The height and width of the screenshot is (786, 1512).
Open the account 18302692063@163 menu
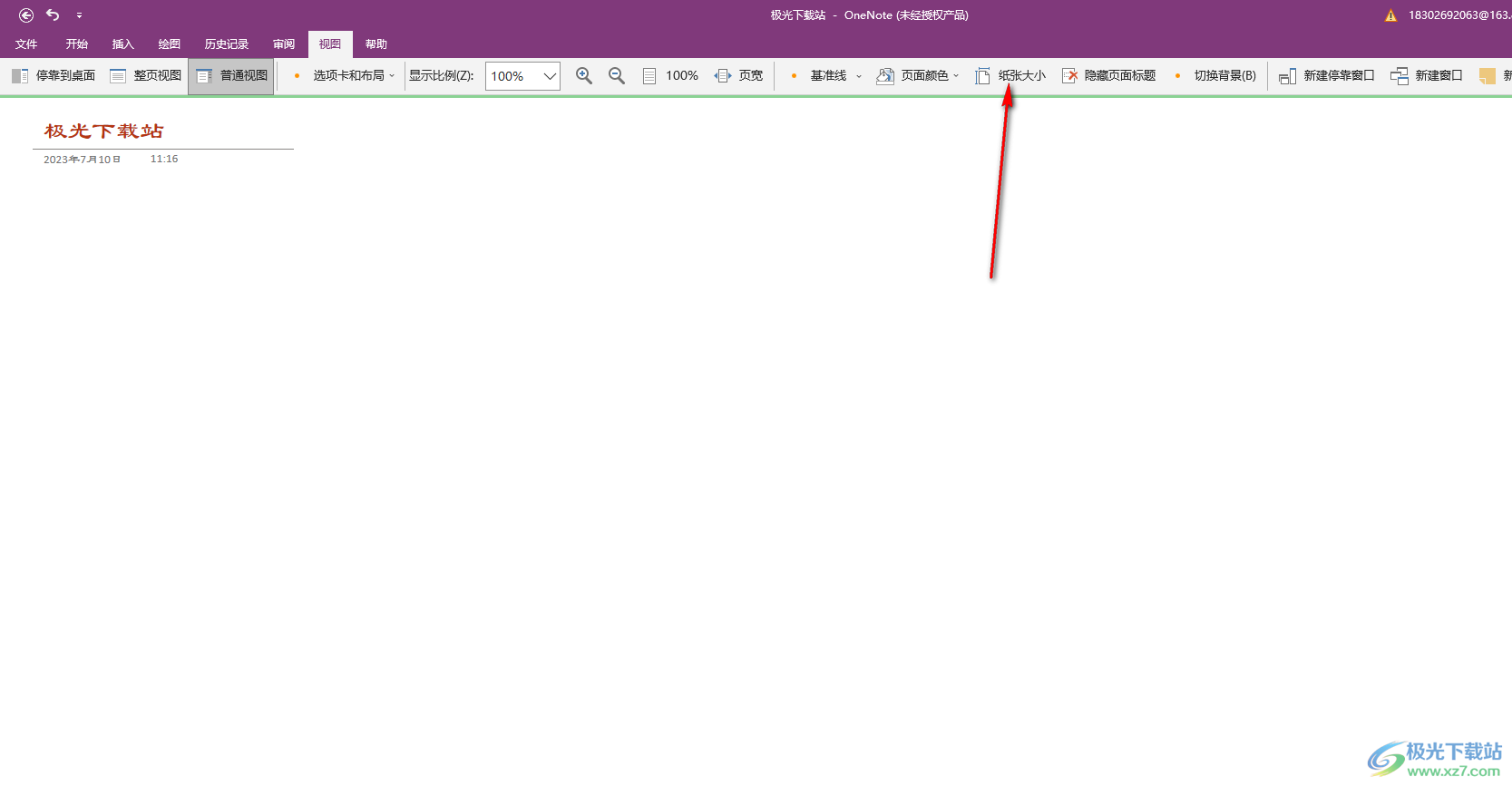pos(1458,15)
